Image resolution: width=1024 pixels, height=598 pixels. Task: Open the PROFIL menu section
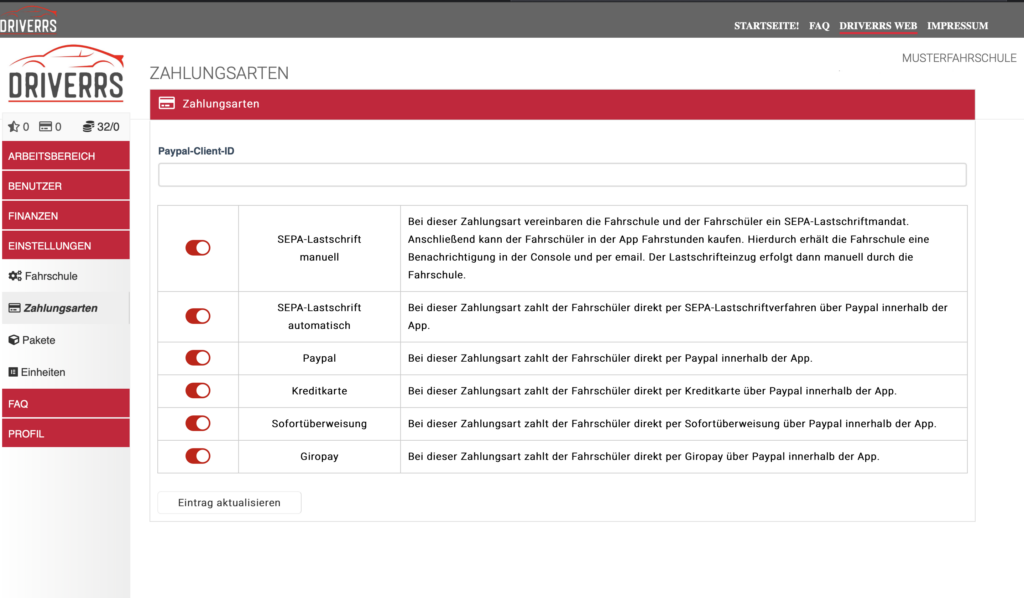pyautogui.click(x=66, y=433)
